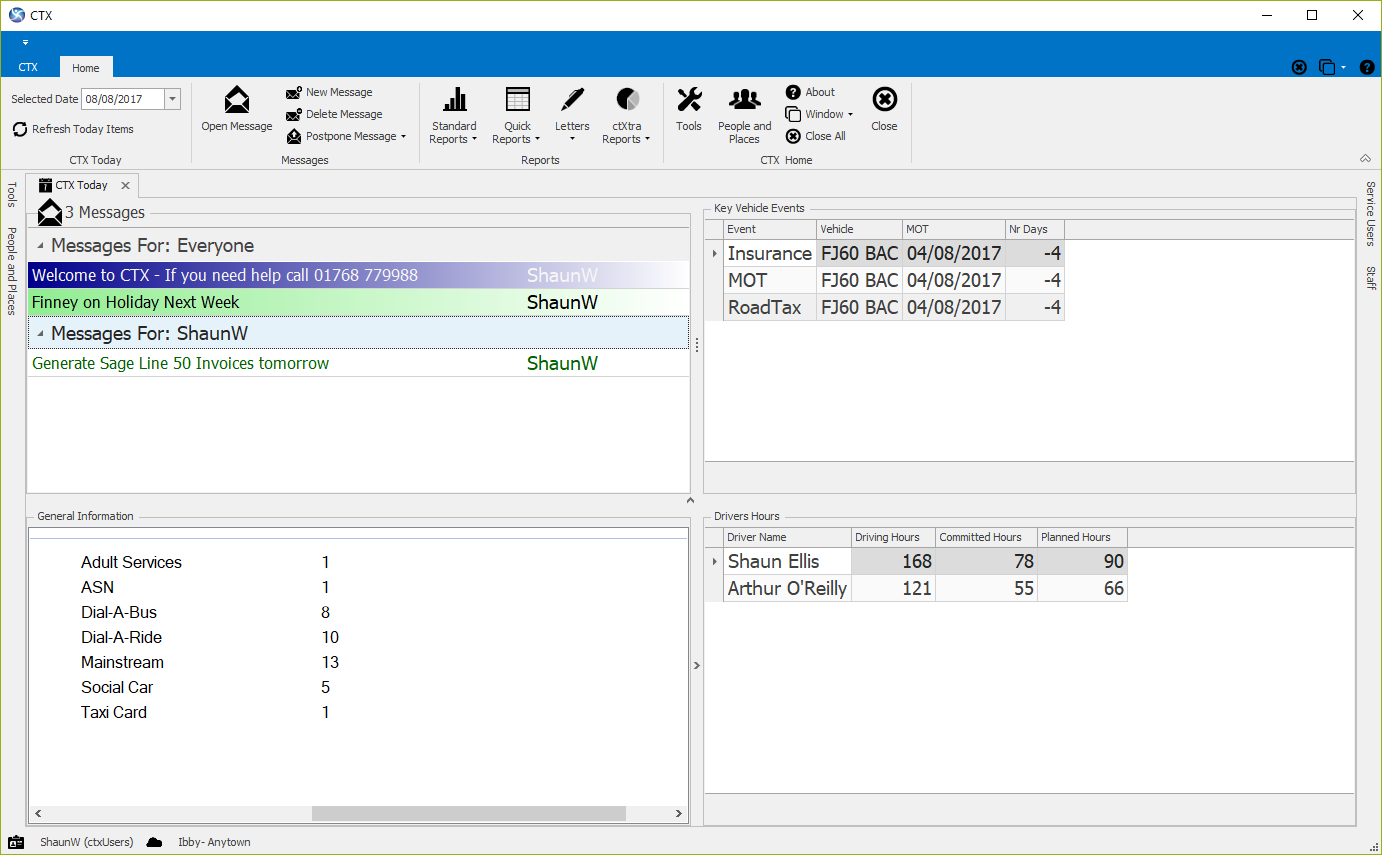Sort by Driving Hours column header
The height and width of the screenshot is (855, 1382).
coord(893,537)
